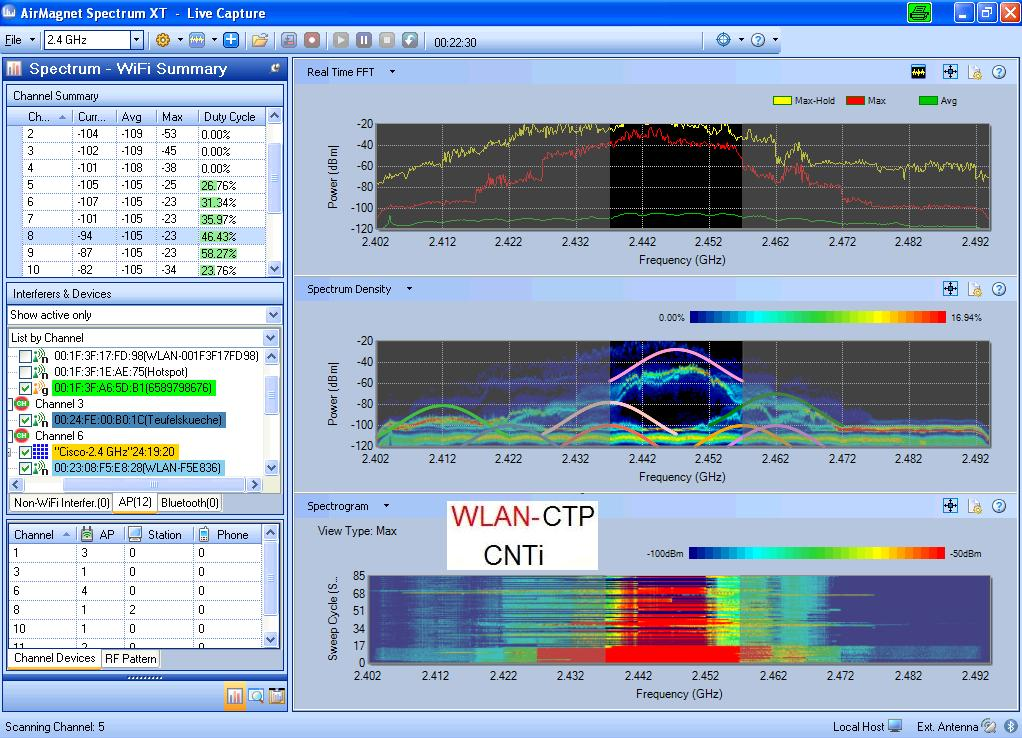Image resolution: width=1022 pixels, height=738 pixels.
Task: Click the red record button
Action: pyautogui.click(x=312, y=40)
